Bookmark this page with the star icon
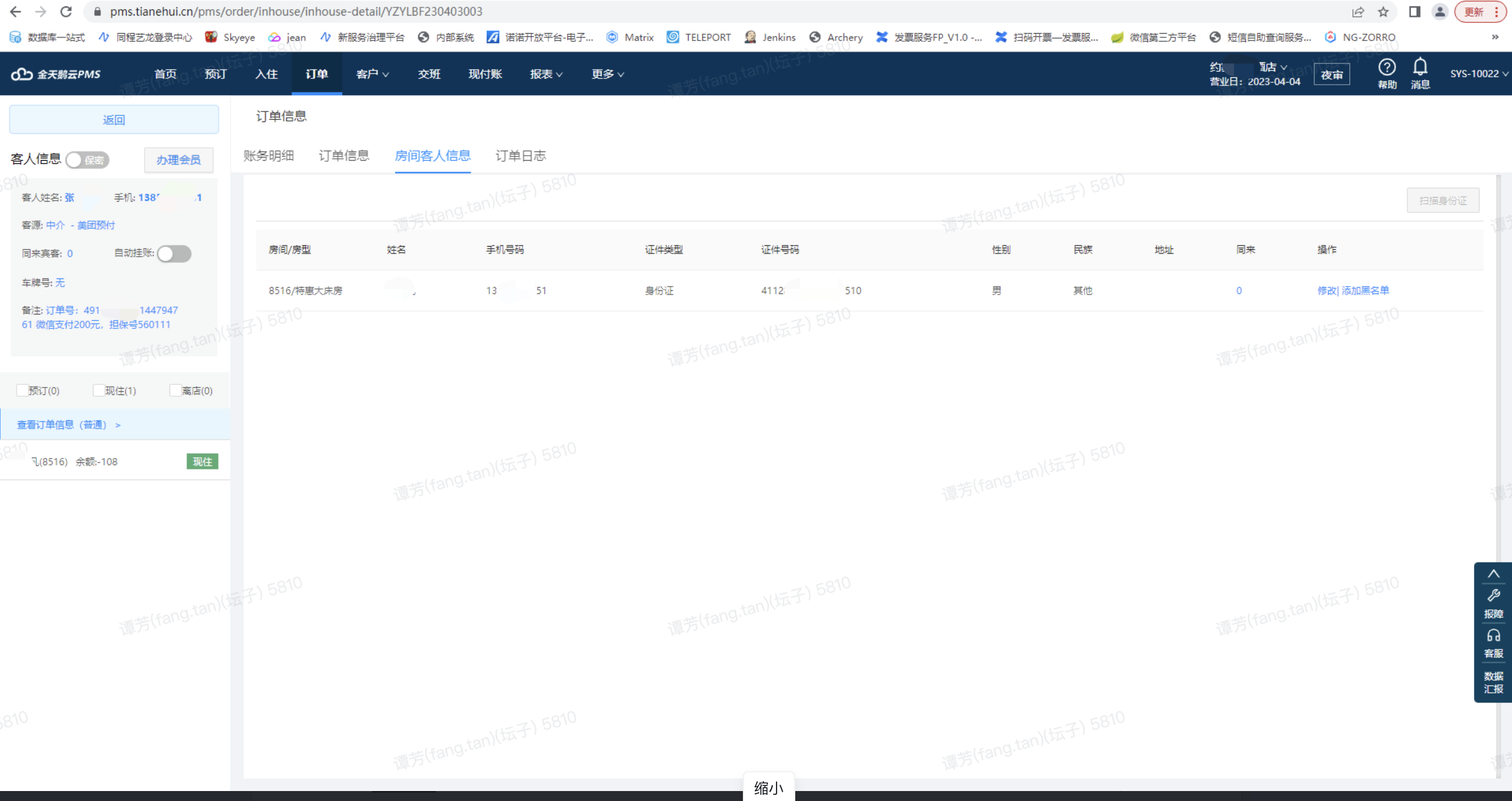Viewport: 1512px width, 801px height. [1383, 11]
